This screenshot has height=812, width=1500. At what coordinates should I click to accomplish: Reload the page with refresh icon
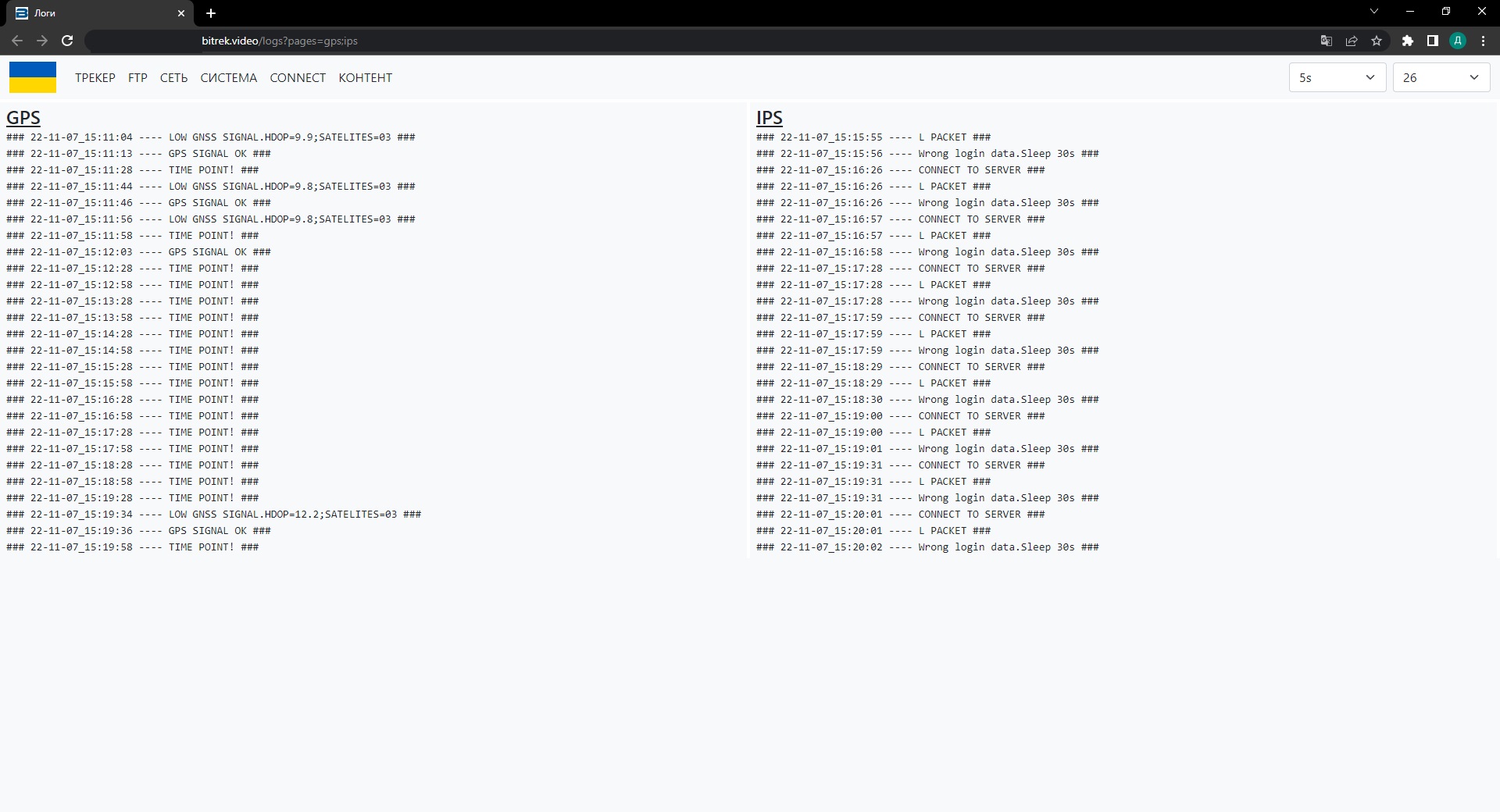pos(67,41)
